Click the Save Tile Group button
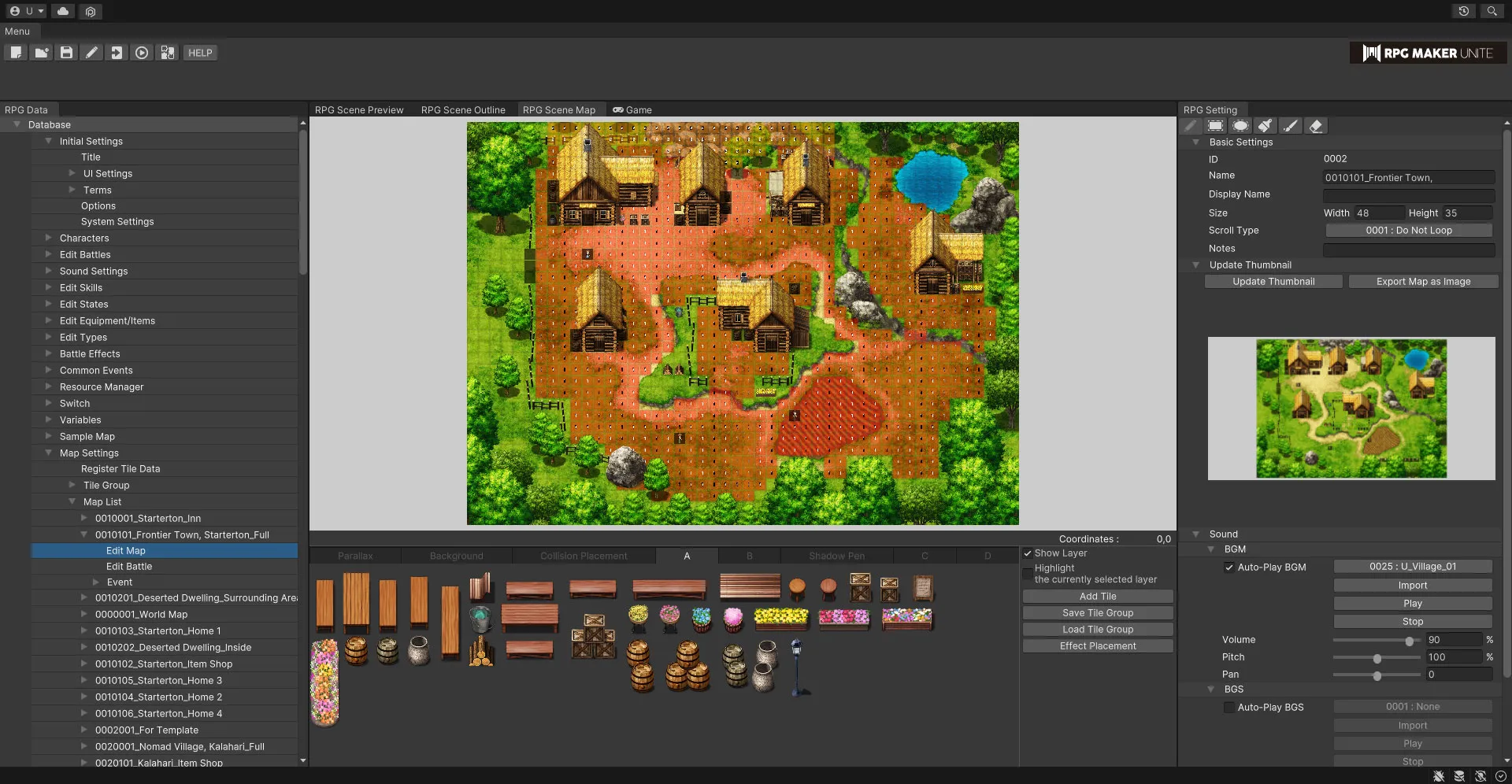 [1098, 613]
